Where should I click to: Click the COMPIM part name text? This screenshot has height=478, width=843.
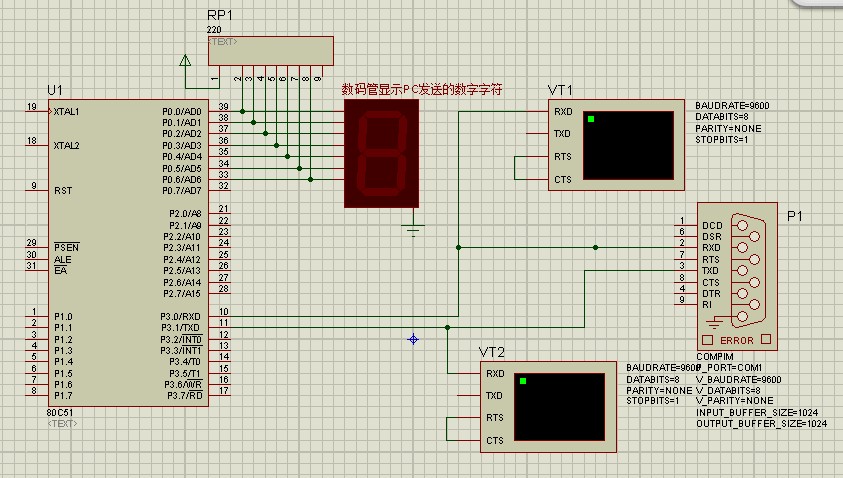(x=715, y=356)
